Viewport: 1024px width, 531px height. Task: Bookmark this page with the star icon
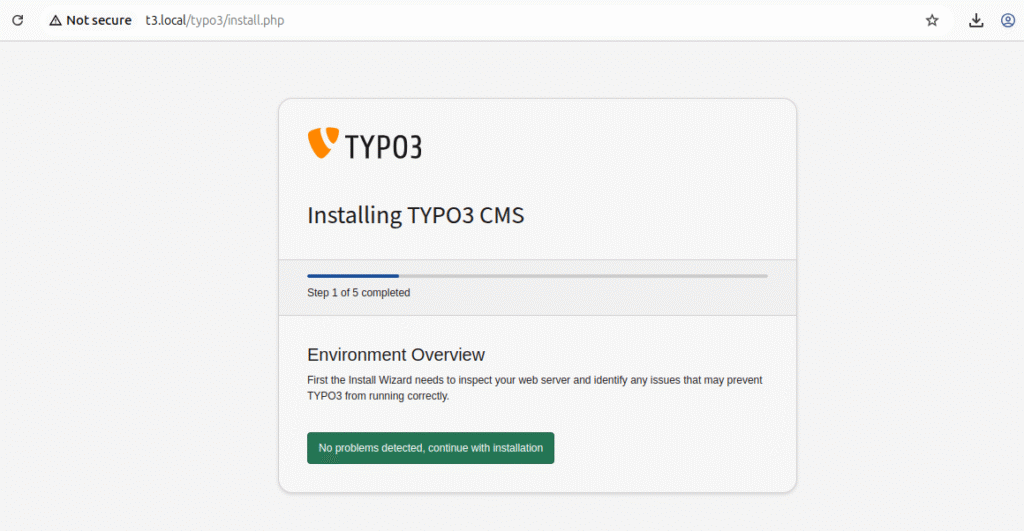[x=932, y=20]
